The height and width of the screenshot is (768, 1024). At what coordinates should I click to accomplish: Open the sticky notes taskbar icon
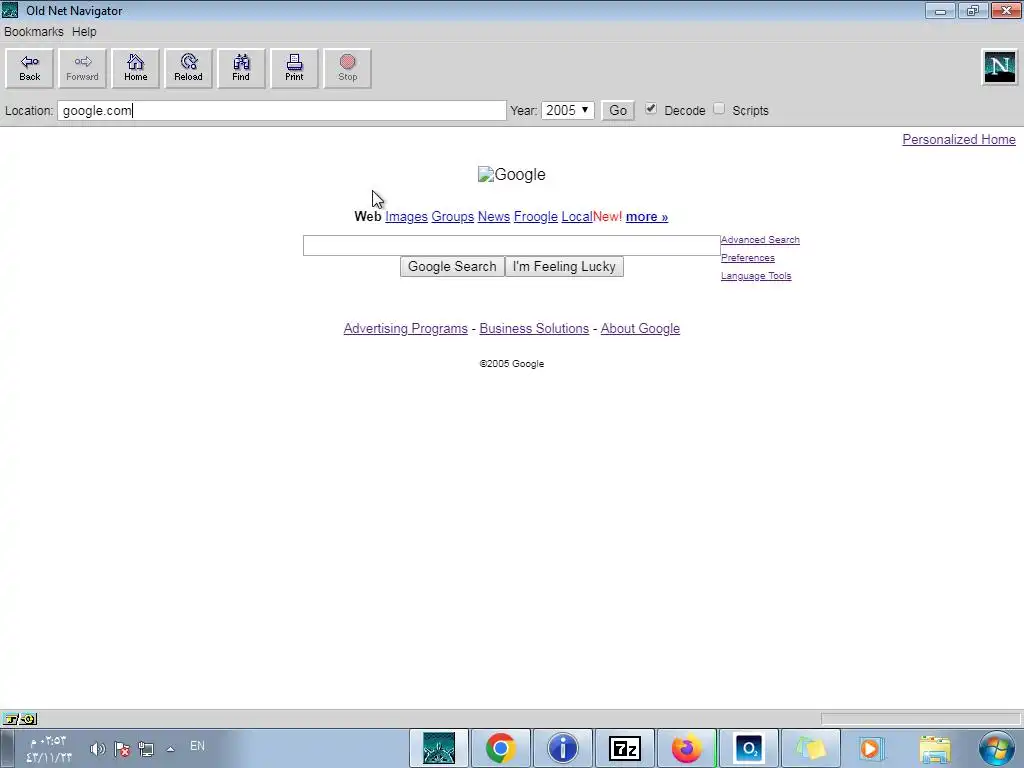tap(810, 748)
